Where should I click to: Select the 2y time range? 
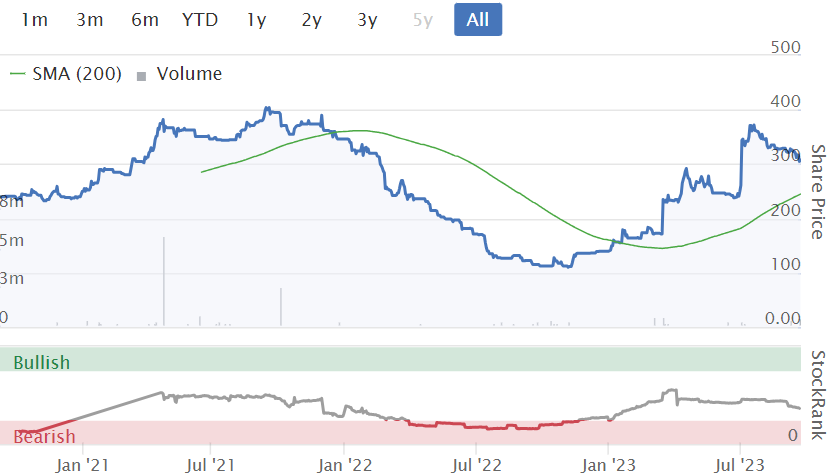[312, 19]
